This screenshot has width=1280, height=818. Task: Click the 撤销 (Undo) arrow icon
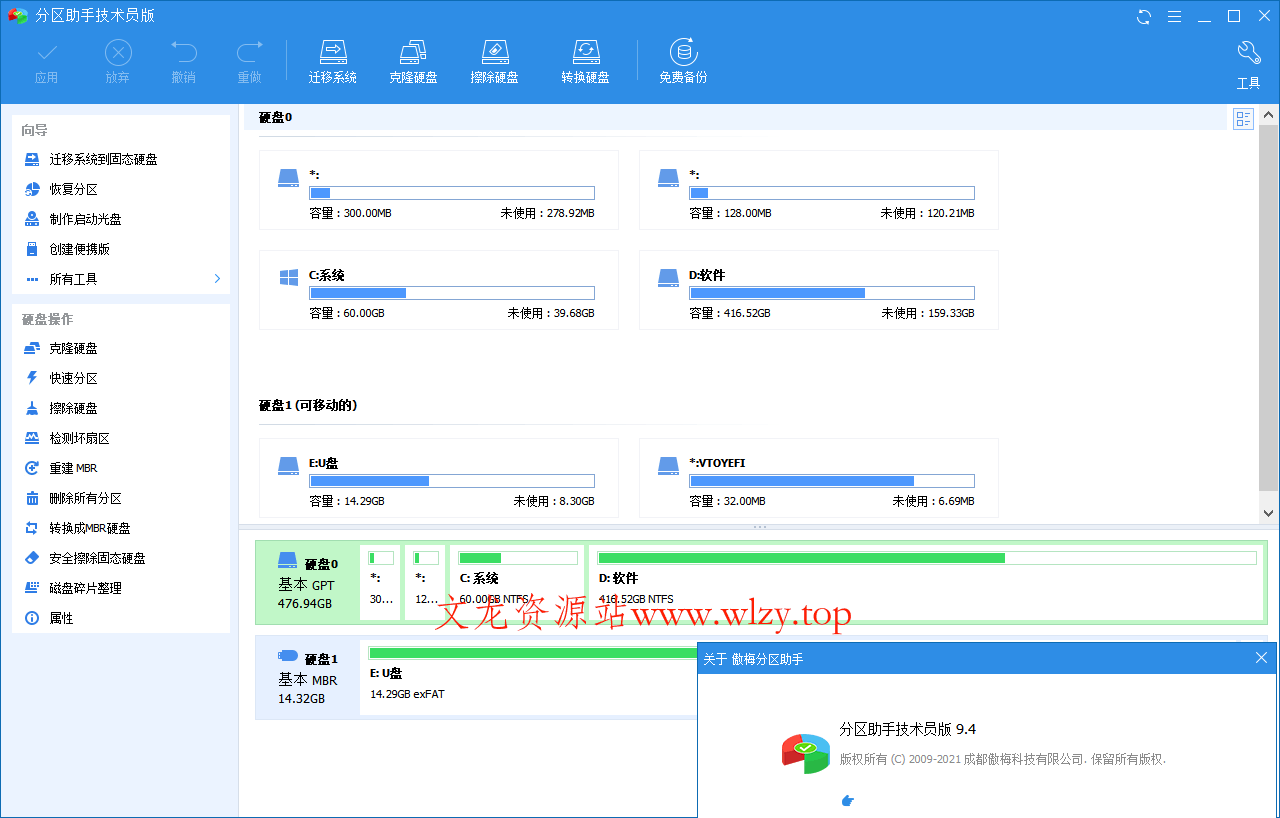point(183,58)
